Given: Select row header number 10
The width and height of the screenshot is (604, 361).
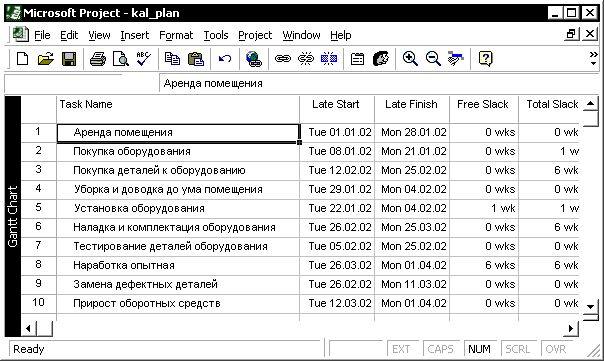Looking at the screenshot, I should click(39, 303).
